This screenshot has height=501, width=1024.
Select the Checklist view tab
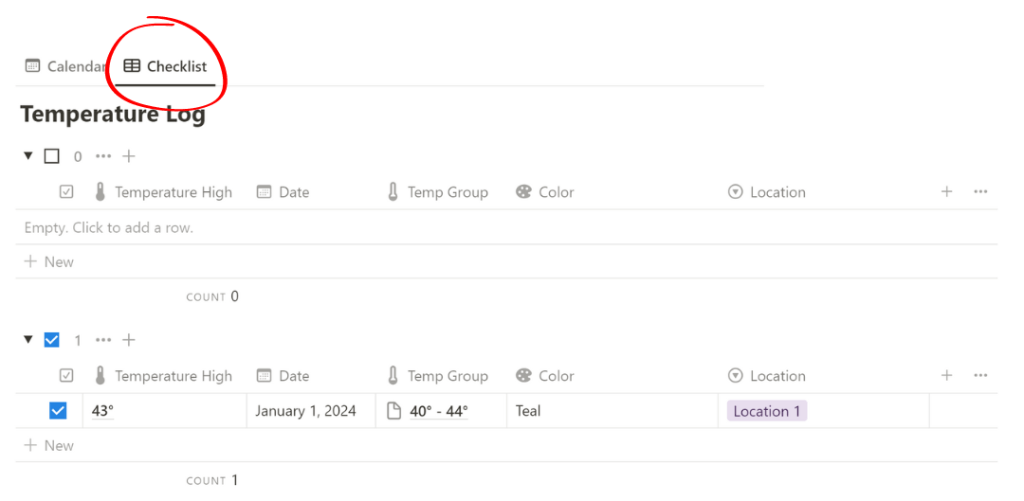point(165,67)
